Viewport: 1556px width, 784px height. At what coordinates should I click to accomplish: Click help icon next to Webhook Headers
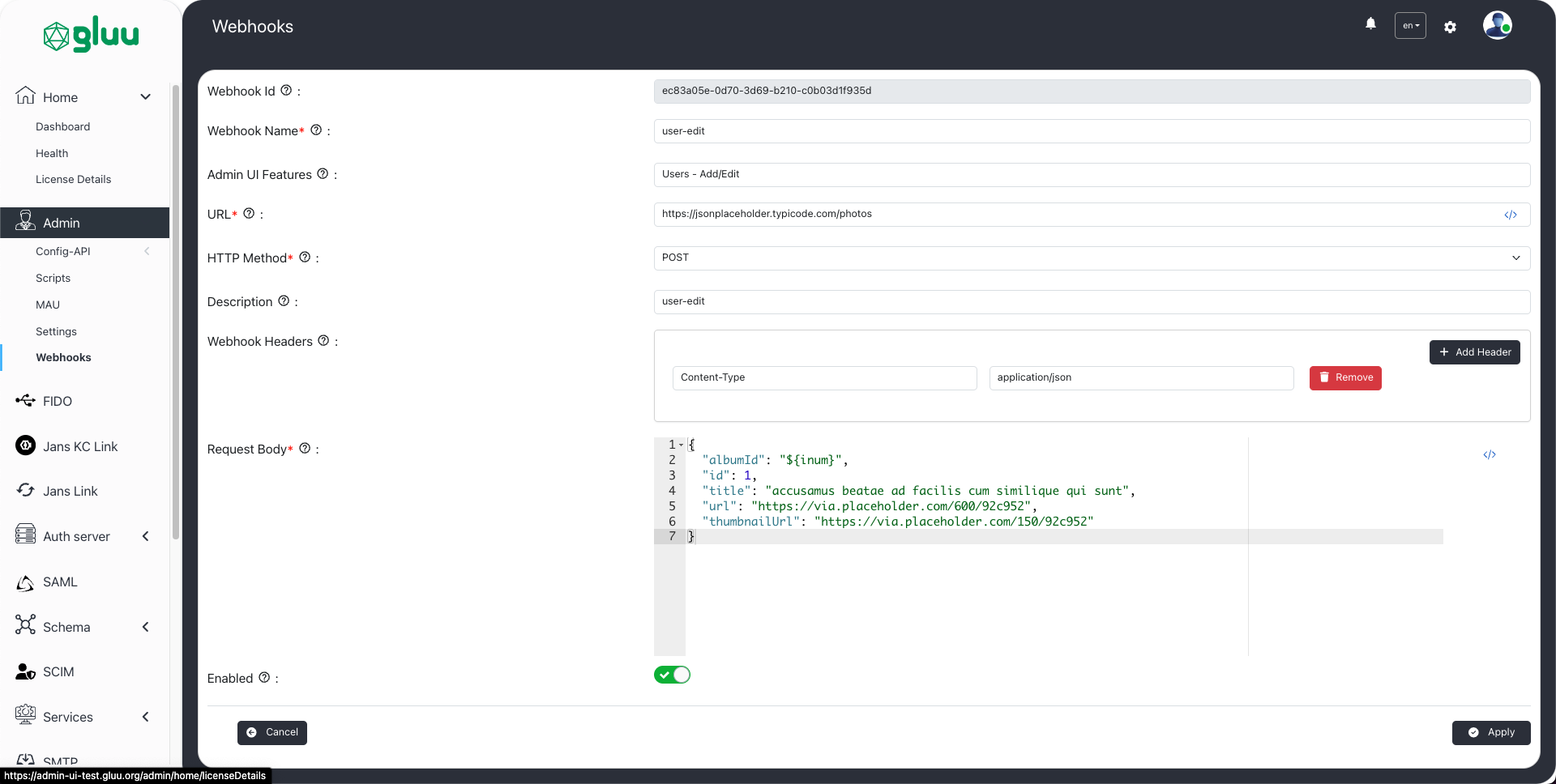pyautogui.click(x=323, y=341)
